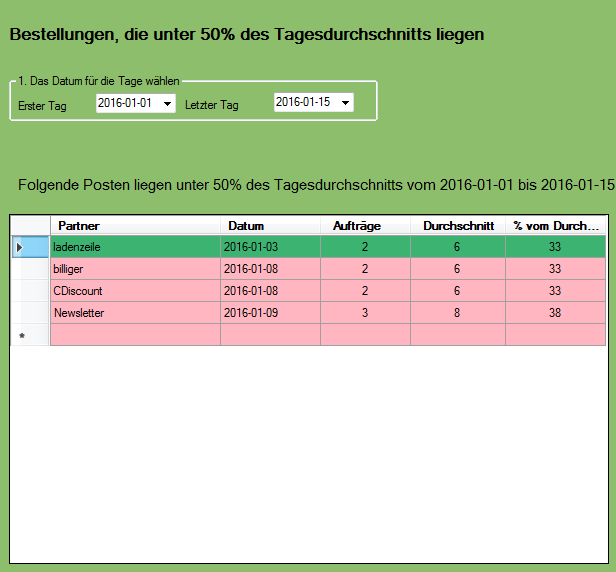Select the row header for billiger

pos(30,269)
